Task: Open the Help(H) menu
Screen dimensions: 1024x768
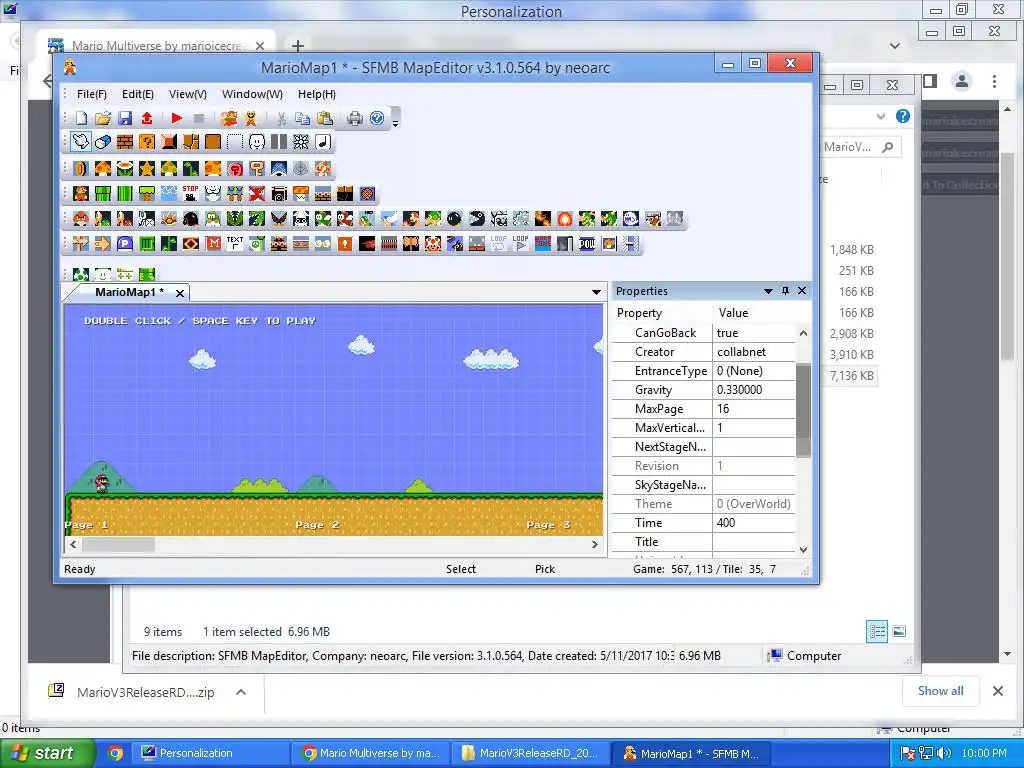Action: pyautogui.click(x=317, y=94)
